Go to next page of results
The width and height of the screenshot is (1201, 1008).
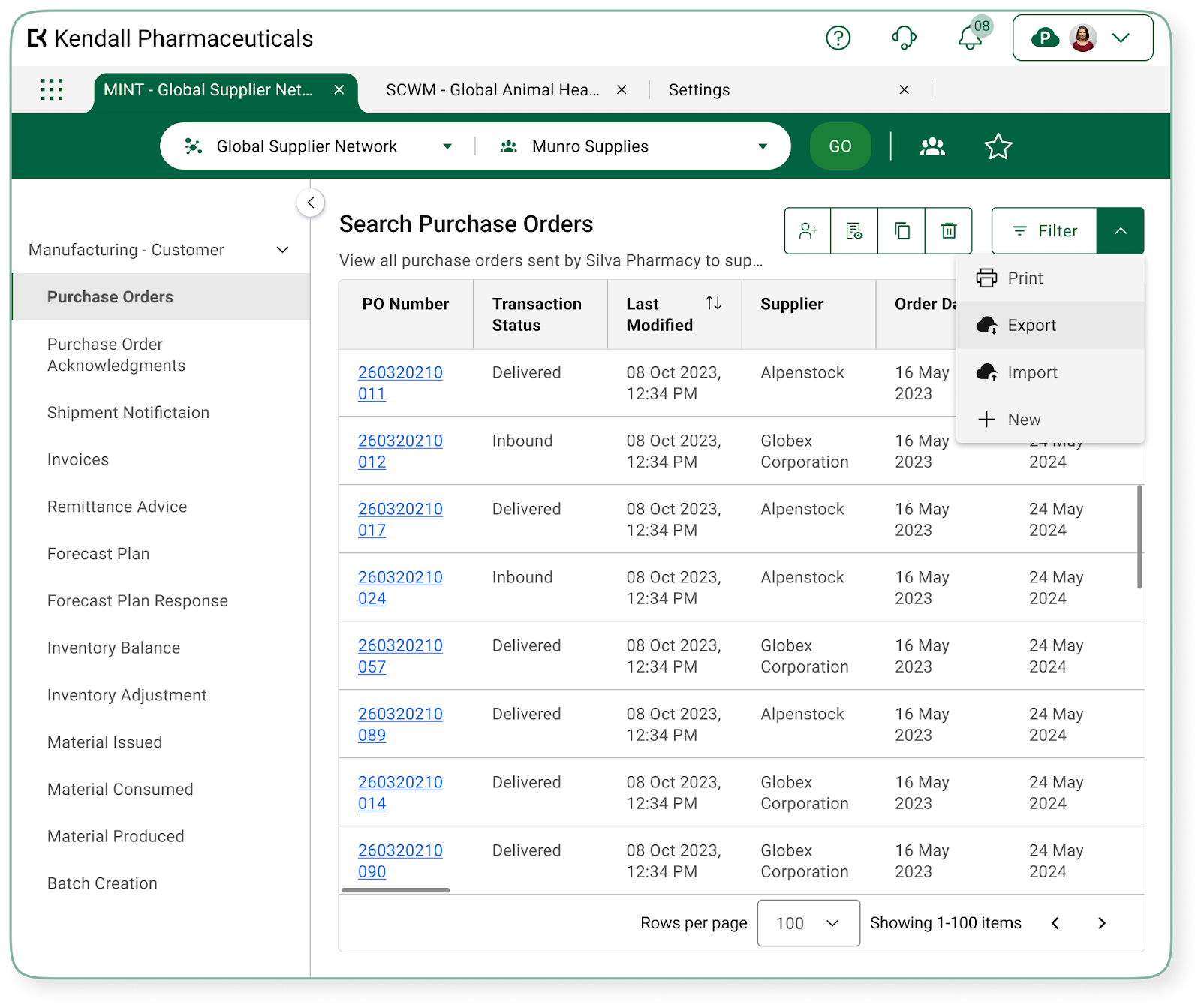click(x=1102, y=923)
